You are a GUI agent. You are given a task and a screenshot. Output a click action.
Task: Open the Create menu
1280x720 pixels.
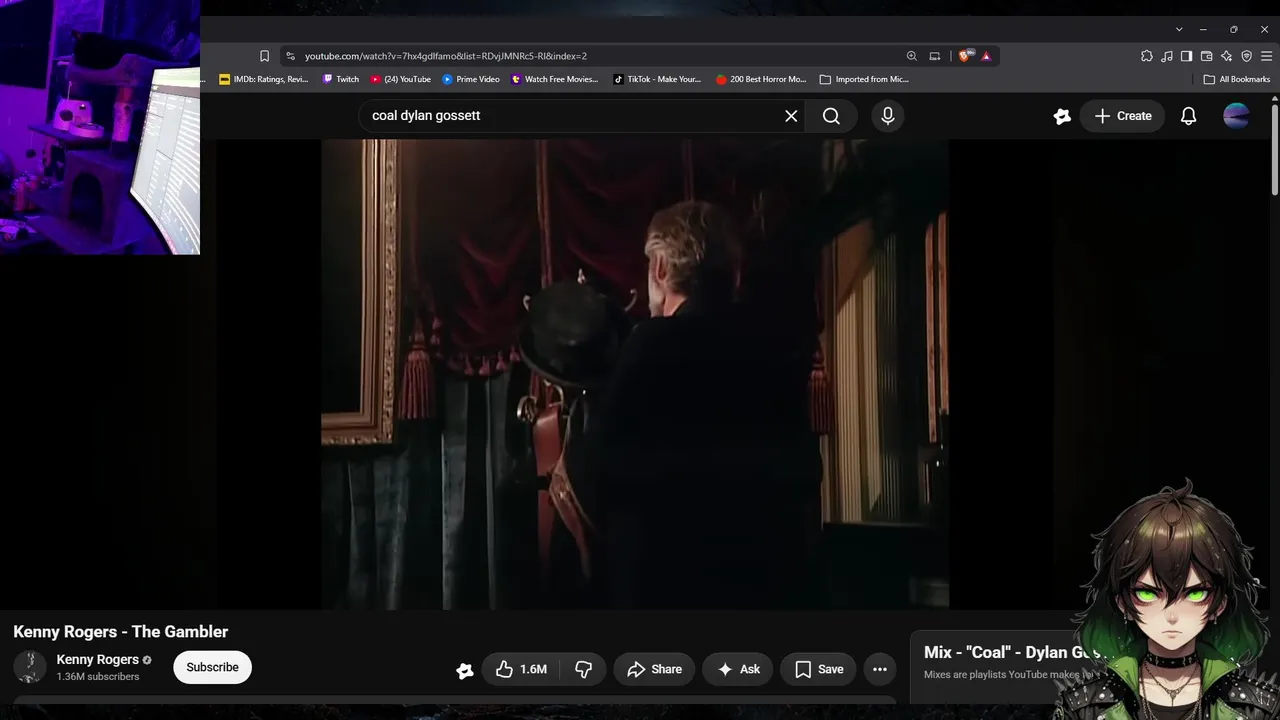pyautogui.click(x=1123, y=116)
